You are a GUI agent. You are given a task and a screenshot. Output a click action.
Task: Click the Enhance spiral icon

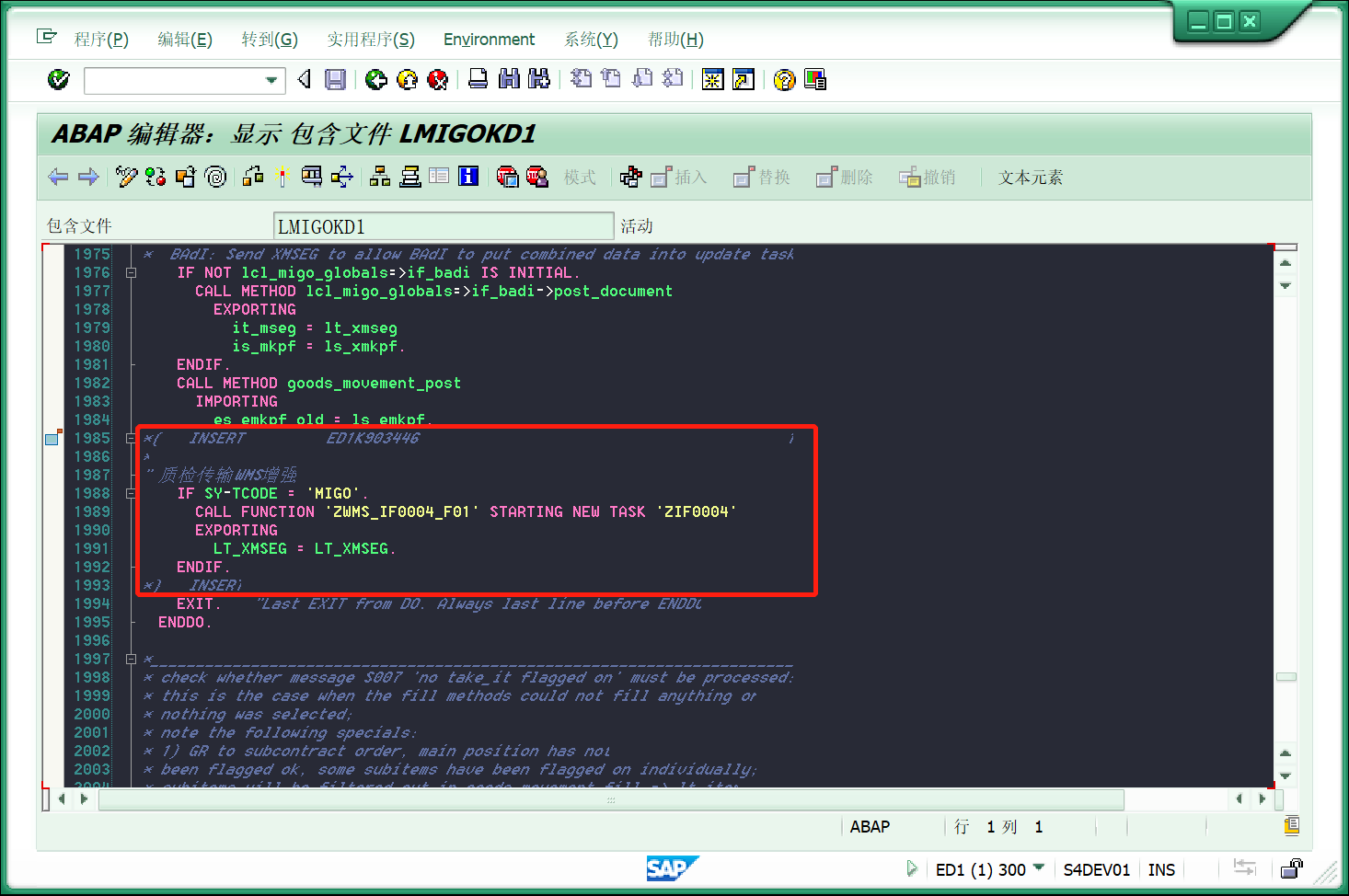click(216, 177)
